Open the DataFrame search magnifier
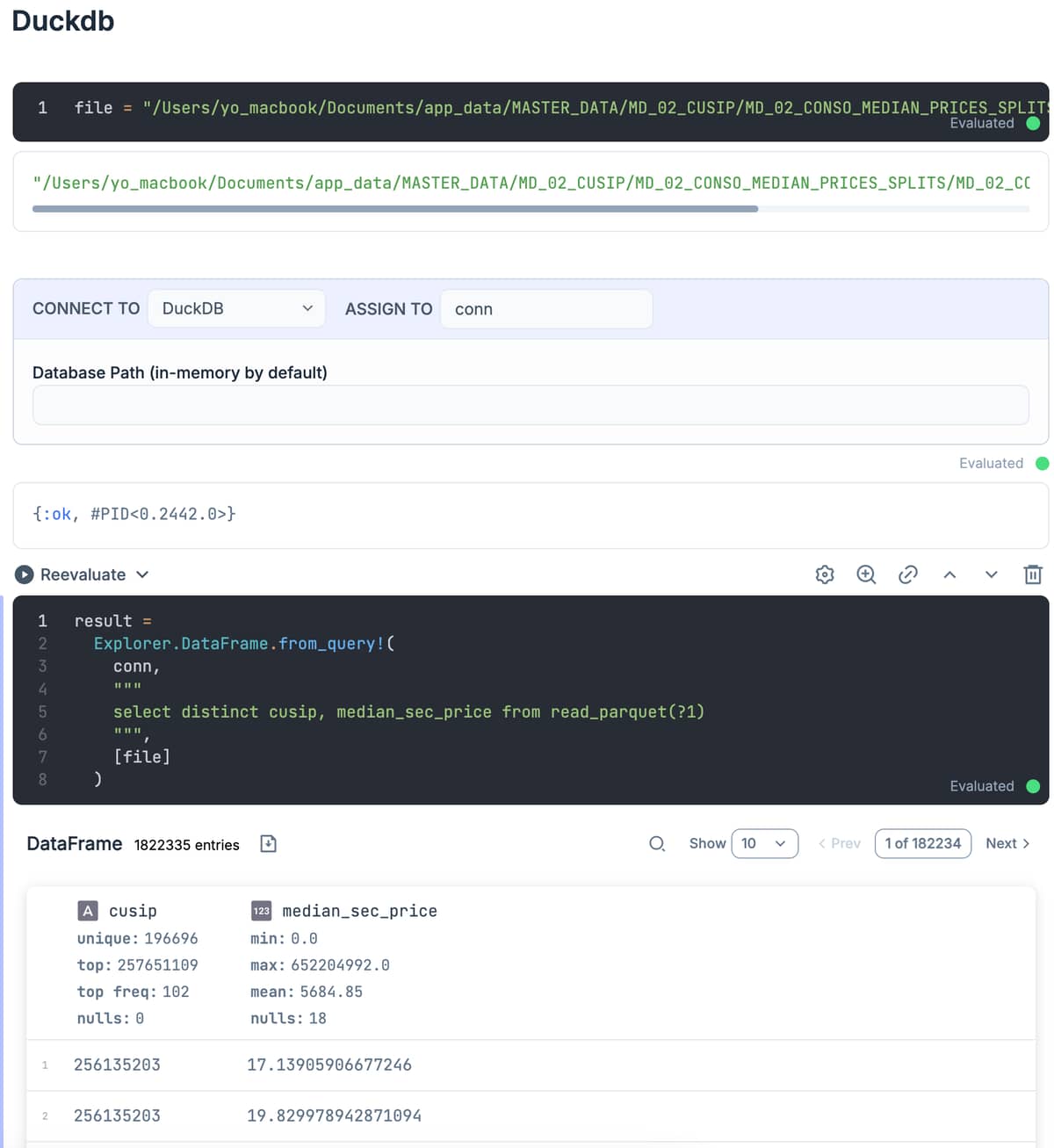The width and height of the screenshot is (1054, 1148). coord(657,844)
